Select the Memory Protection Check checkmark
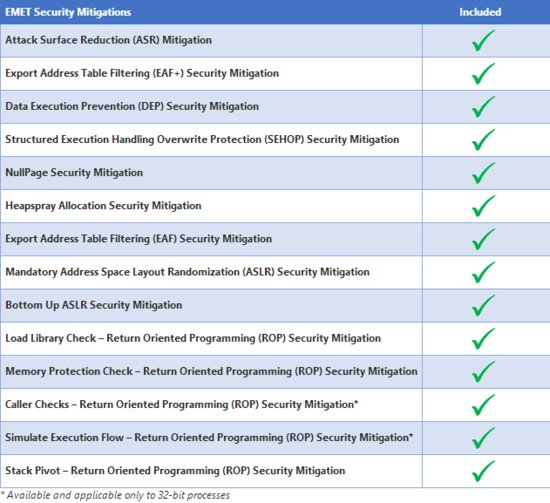The width and height of the screenshot is (550, 503). click(483, 372)
